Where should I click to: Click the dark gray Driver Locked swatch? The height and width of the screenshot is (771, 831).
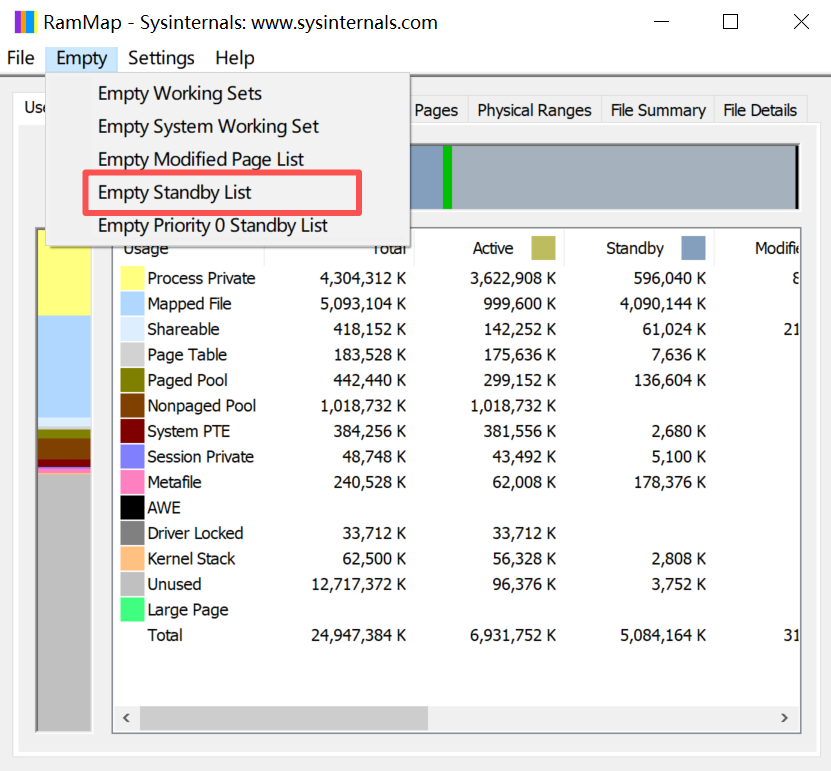(x=132, y=533)
